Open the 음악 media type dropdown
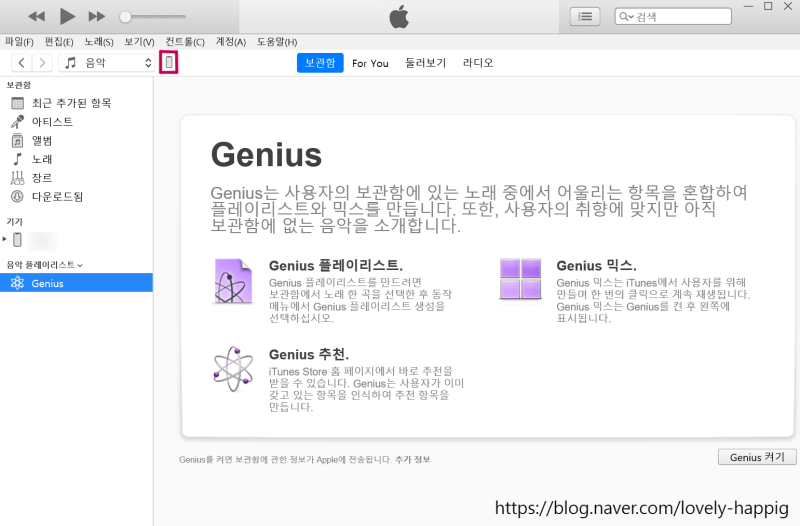This screenshot has width=800, height=526. click(107, 63)
